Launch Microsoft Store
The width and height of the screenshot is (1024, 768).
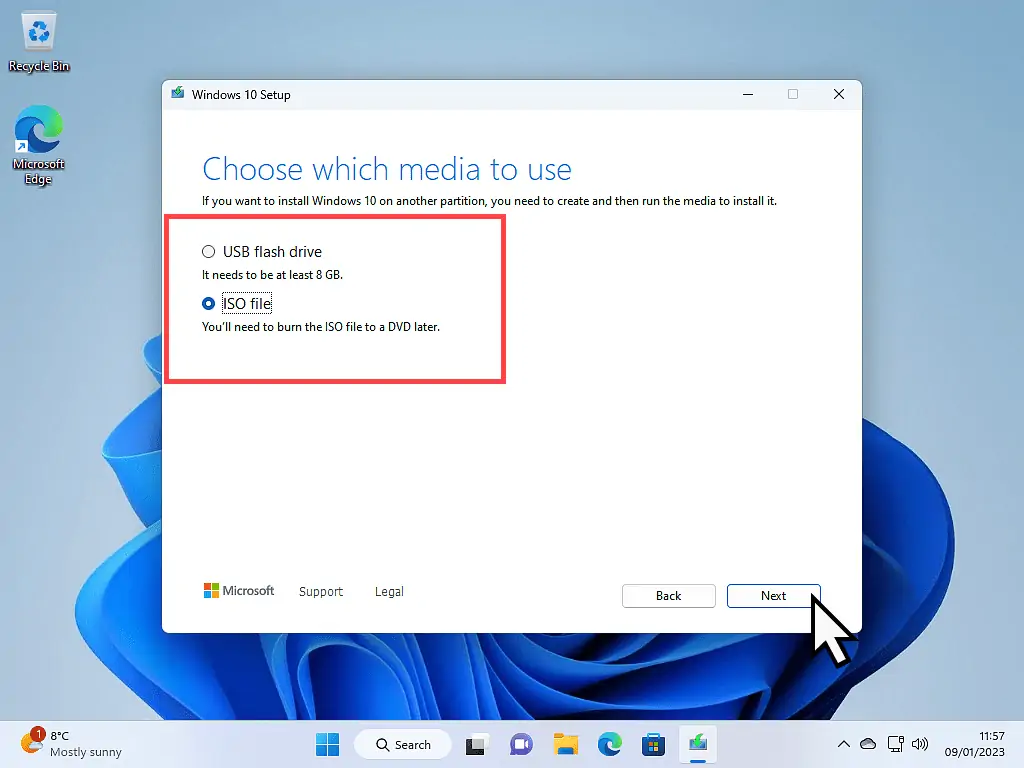653,744
